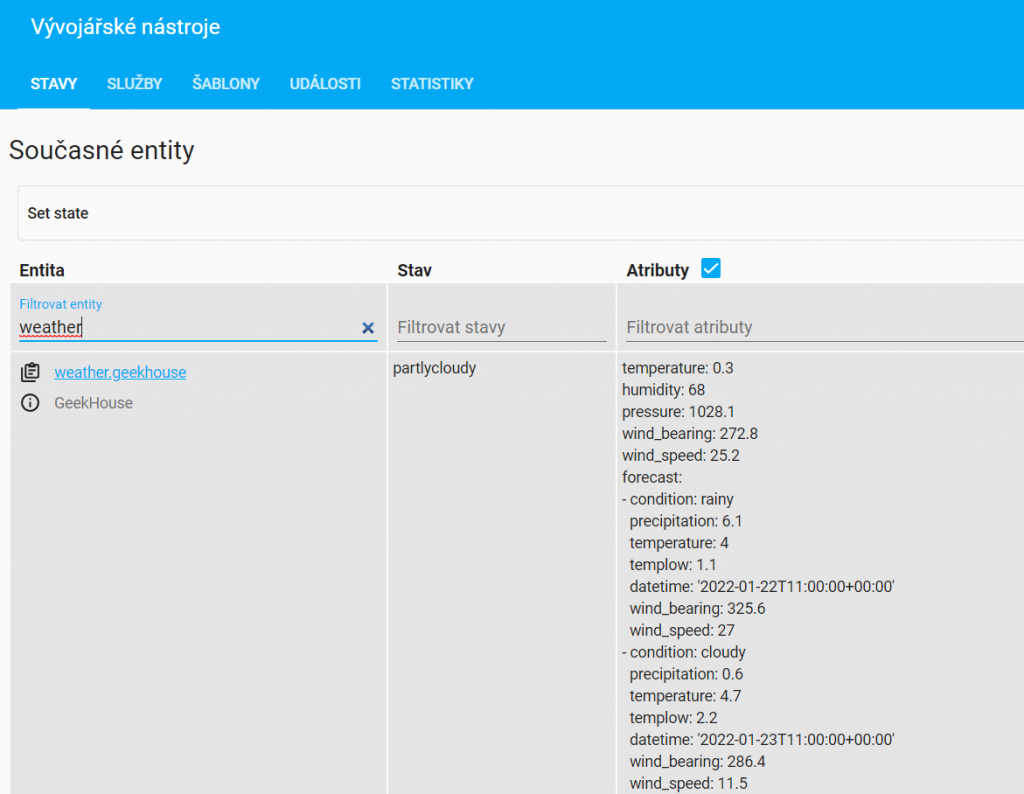This screenshot has height=794, width=1024.
Task: Select the condition: rainy forecast line
Action: pos(678,499)
